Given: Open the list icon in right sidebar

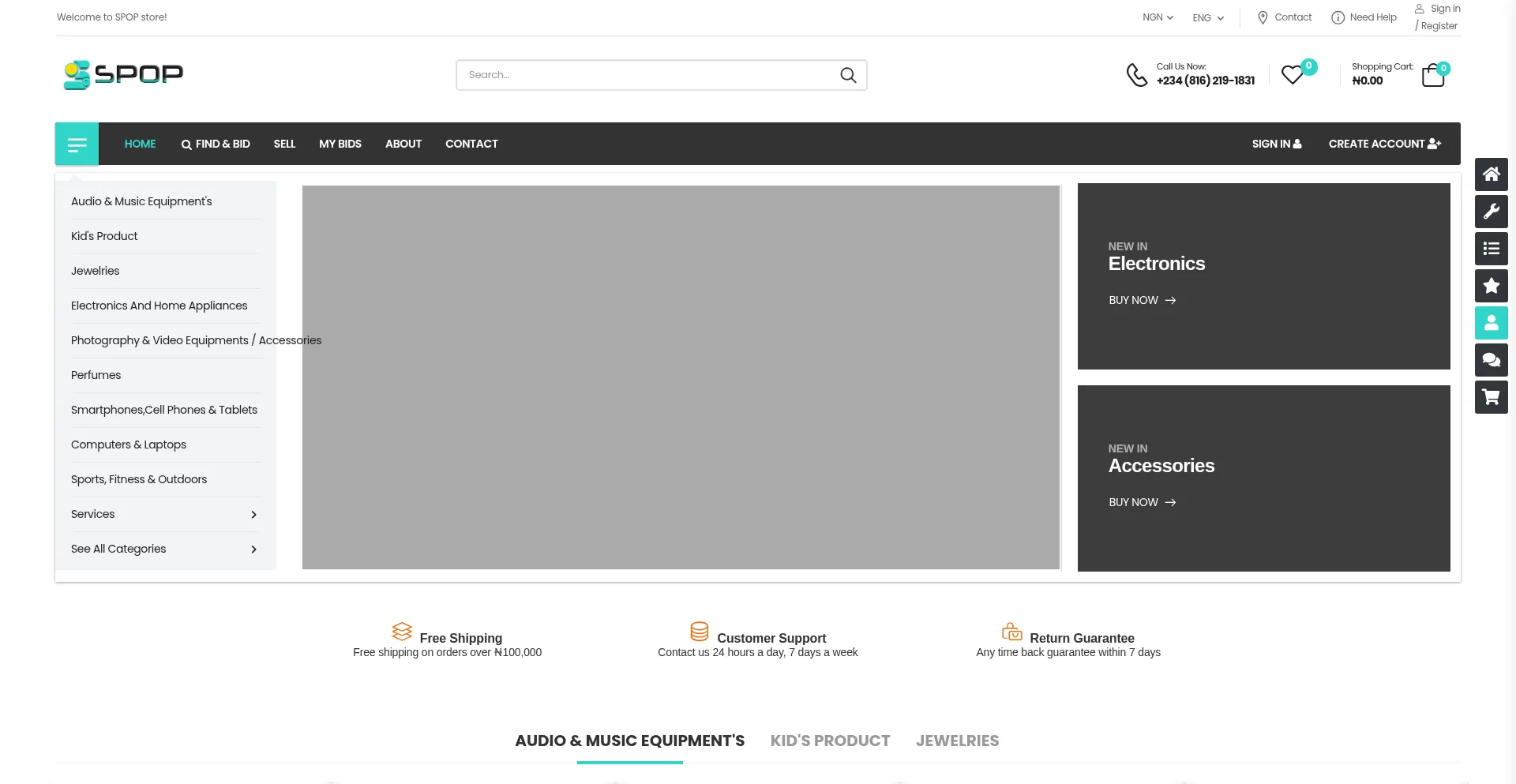Looking at the screenshot, I should pos(1491,249).
